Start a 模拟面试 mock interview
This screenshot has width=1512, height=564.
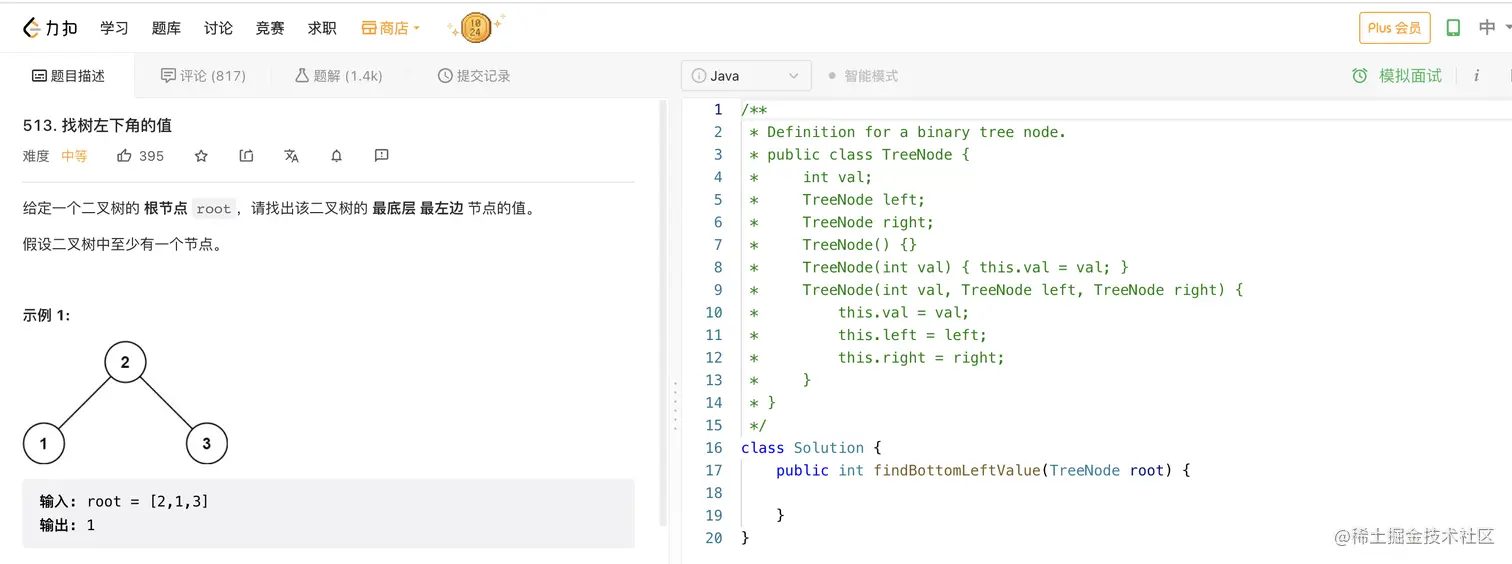point(1397,76)
